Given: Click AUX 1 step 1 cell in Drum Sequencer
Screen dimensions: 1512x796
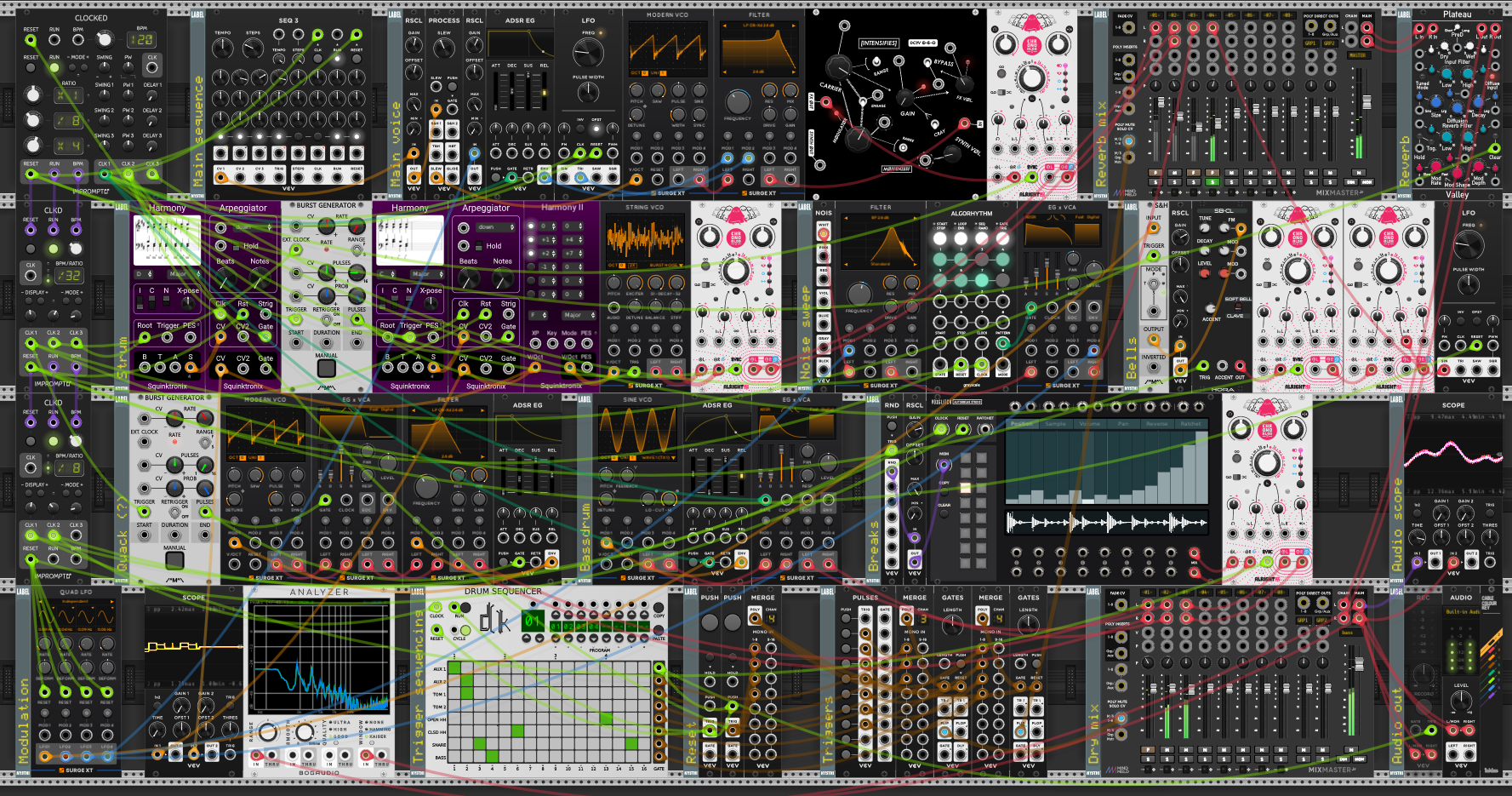Looking at the screenshot, I should click(x=454, y=668).
